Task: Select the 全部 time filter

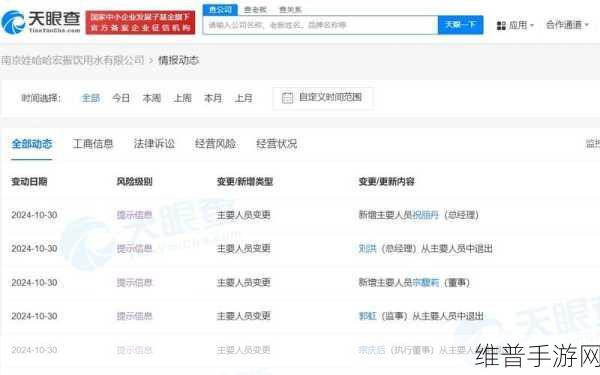Action: (x=91, y=98)
